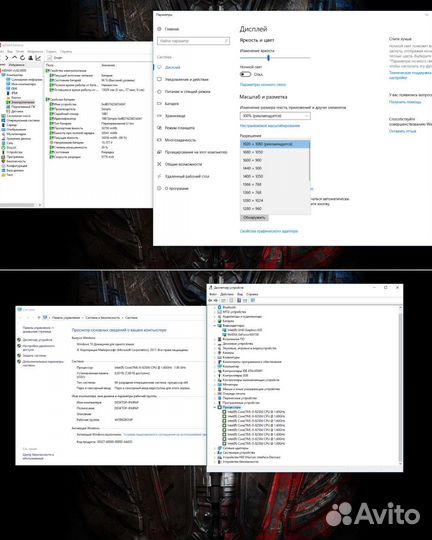Open Защита системы link in System window
432x540 pixels.
34,355
